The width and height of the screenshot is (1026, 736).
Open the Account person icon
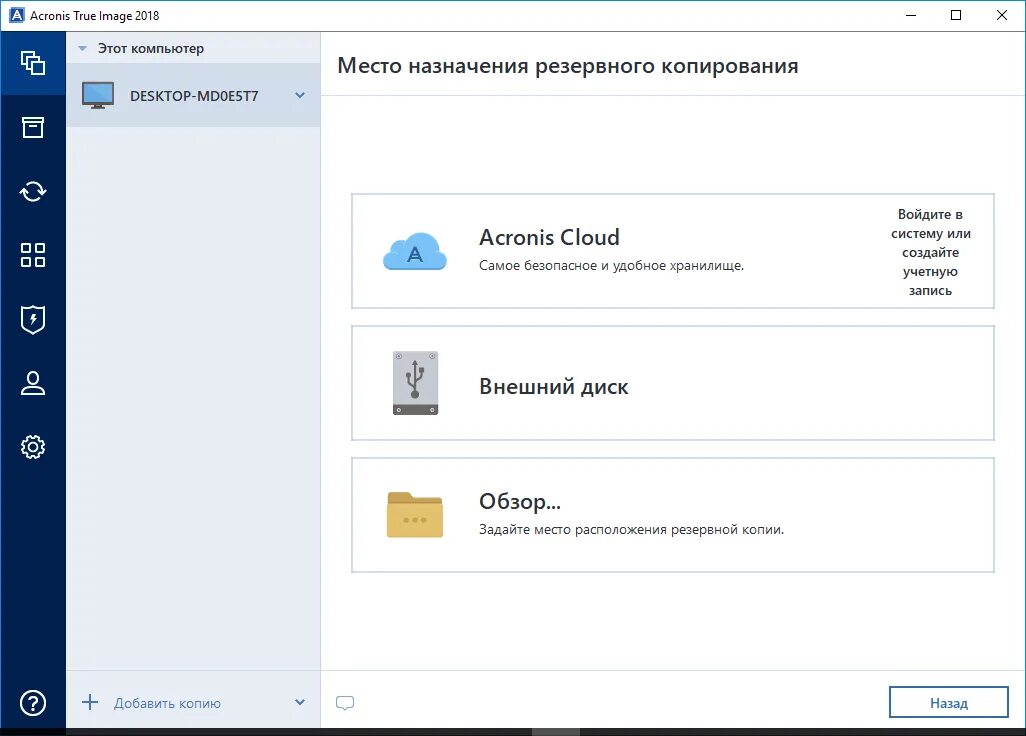(33, 383)
